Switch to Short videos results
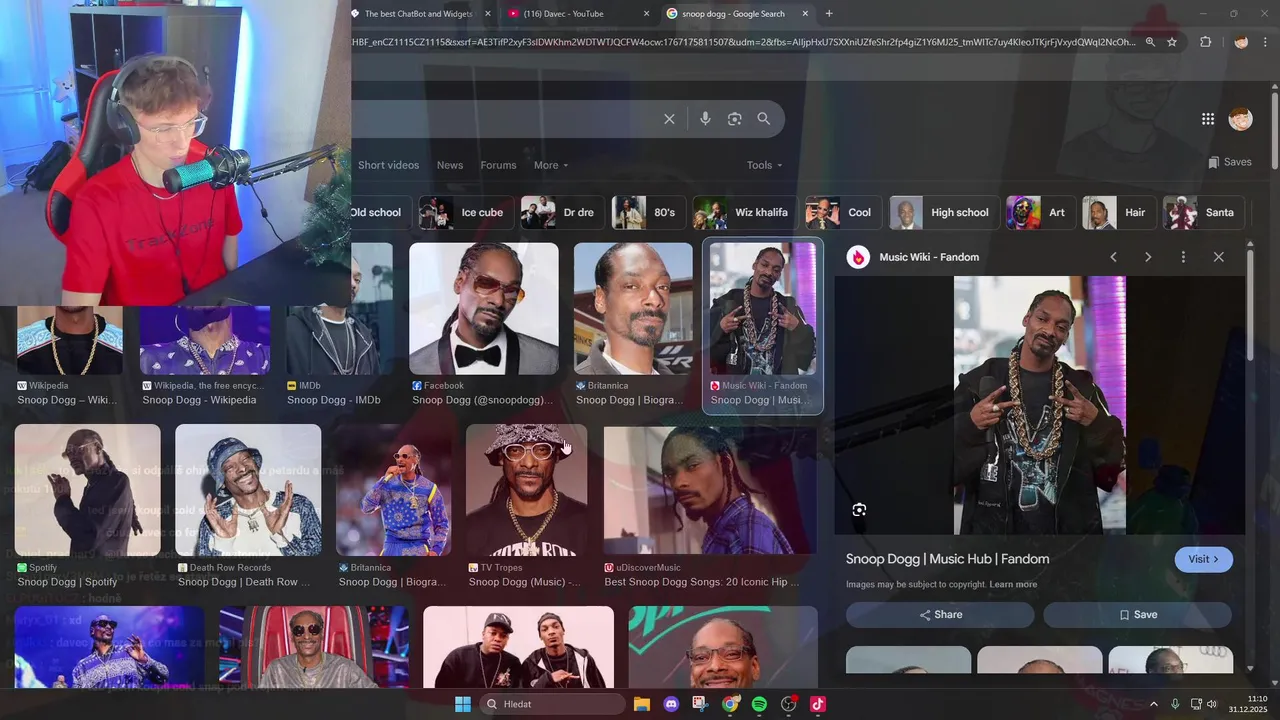This screenshot has width=1280, height=720. pos(388,165)
